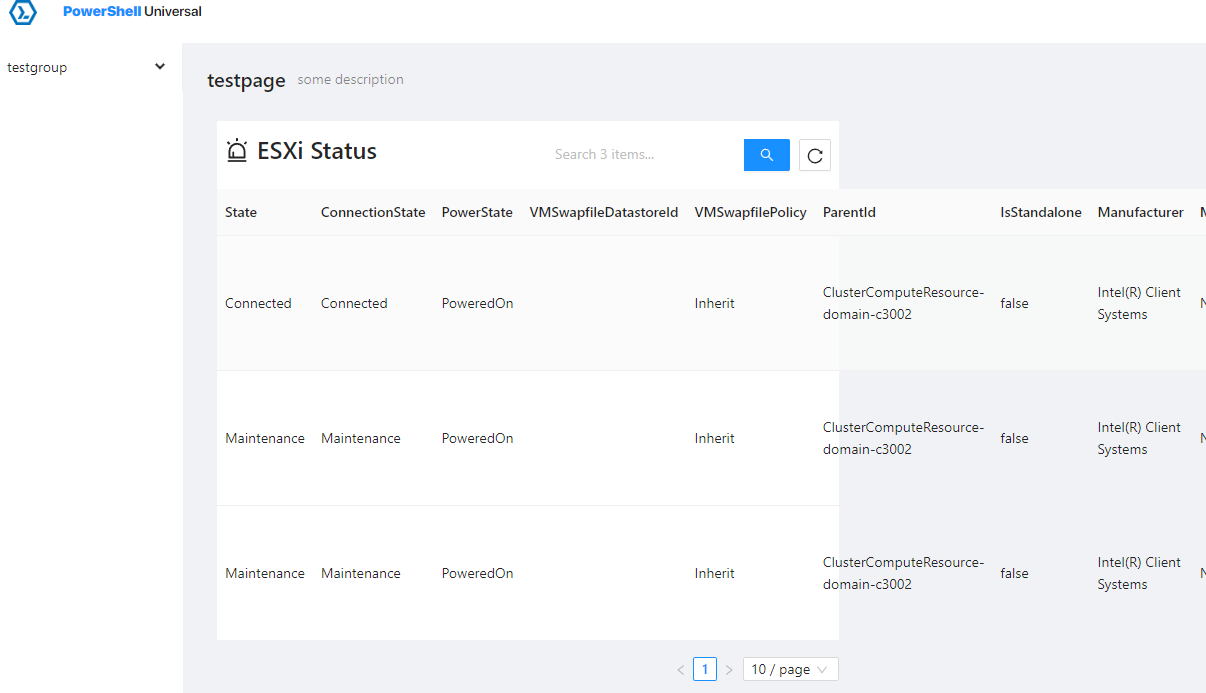
Task: Open the 10 / page size dropdown
Action: pyautogui.click(x=790, y=670)
